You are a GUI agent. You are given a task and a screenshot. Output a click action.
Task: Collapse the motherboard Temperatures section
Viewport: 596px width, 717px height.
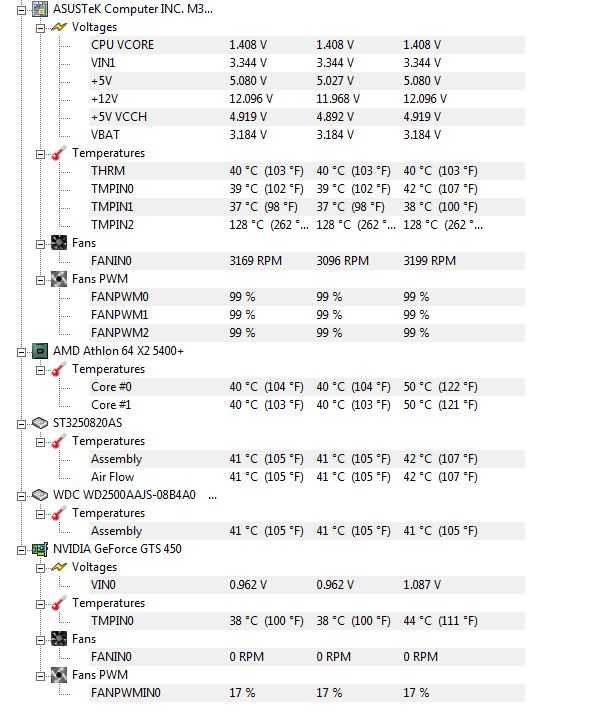40,154
